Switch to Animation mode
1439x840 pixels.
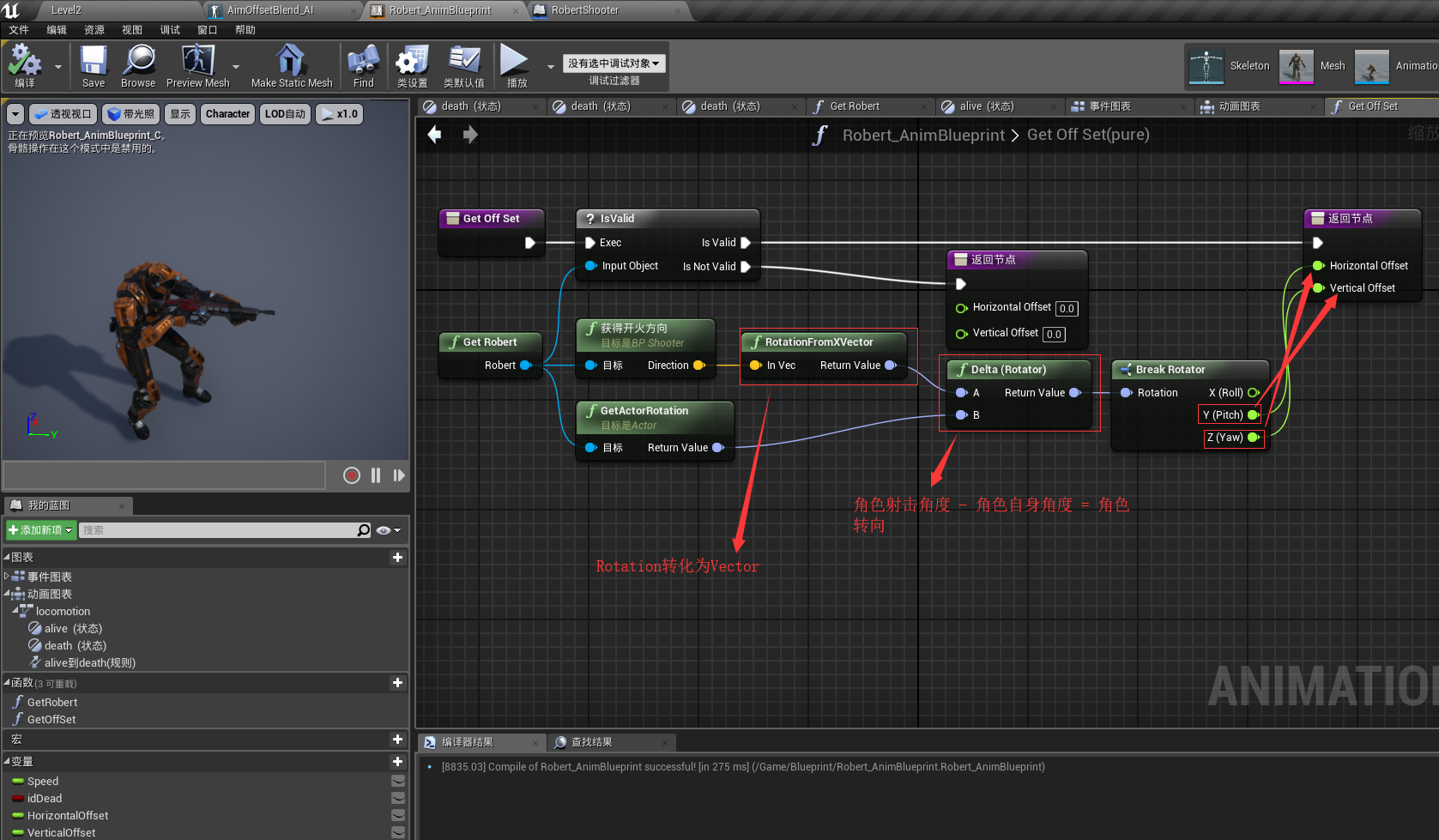point(1396,66)
